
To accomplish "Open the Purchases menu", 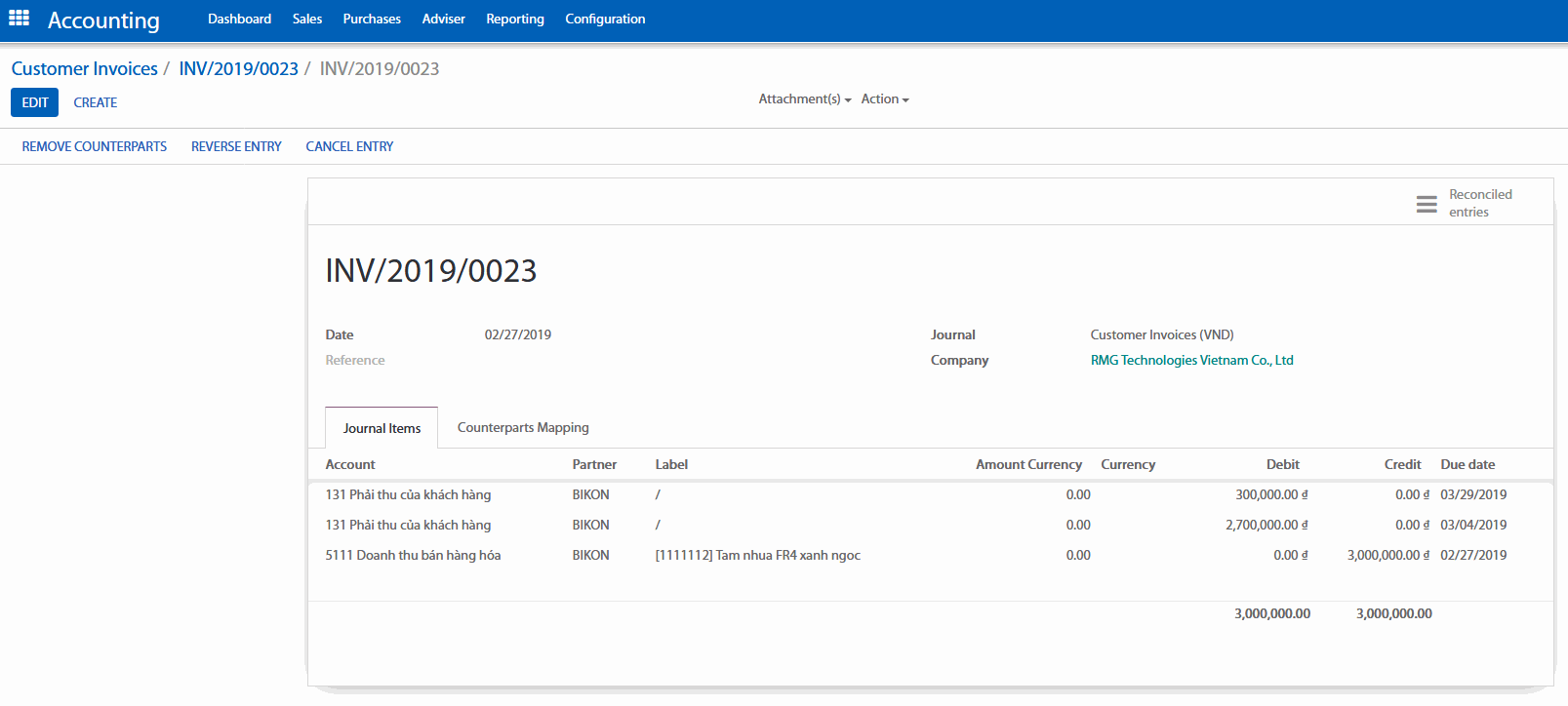I will point(372,20).
